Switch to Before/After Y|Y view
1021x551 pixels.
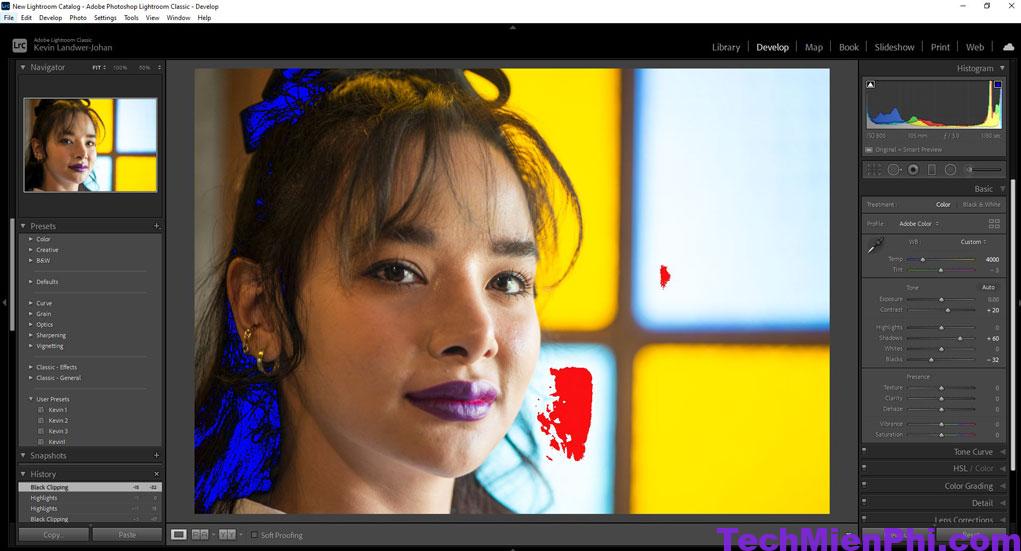(x=227, y=535)
